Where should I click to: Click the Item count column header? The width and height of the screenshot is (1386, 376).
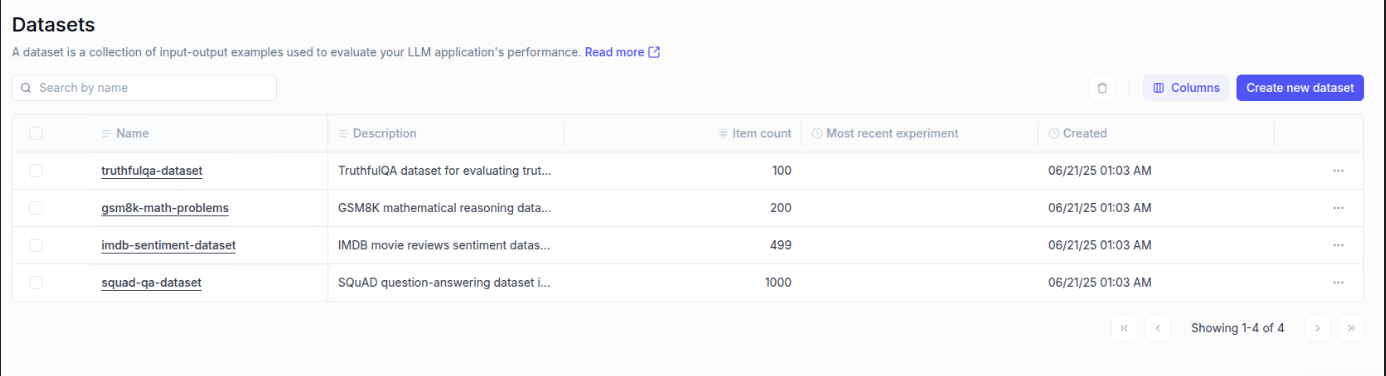point(755,133)
